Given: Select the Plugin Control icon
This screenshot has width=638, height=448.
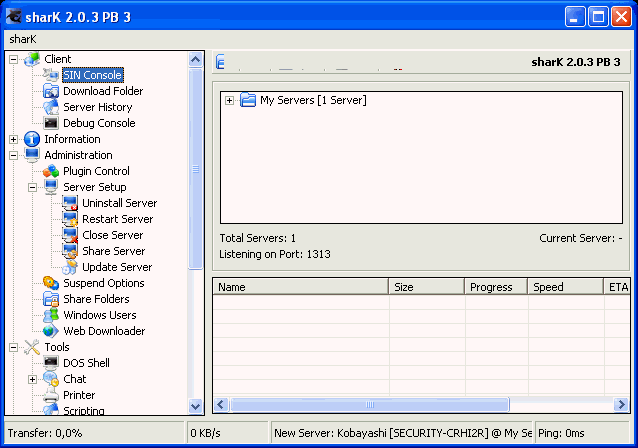Looking at the screenshot, I should point(51,171).
